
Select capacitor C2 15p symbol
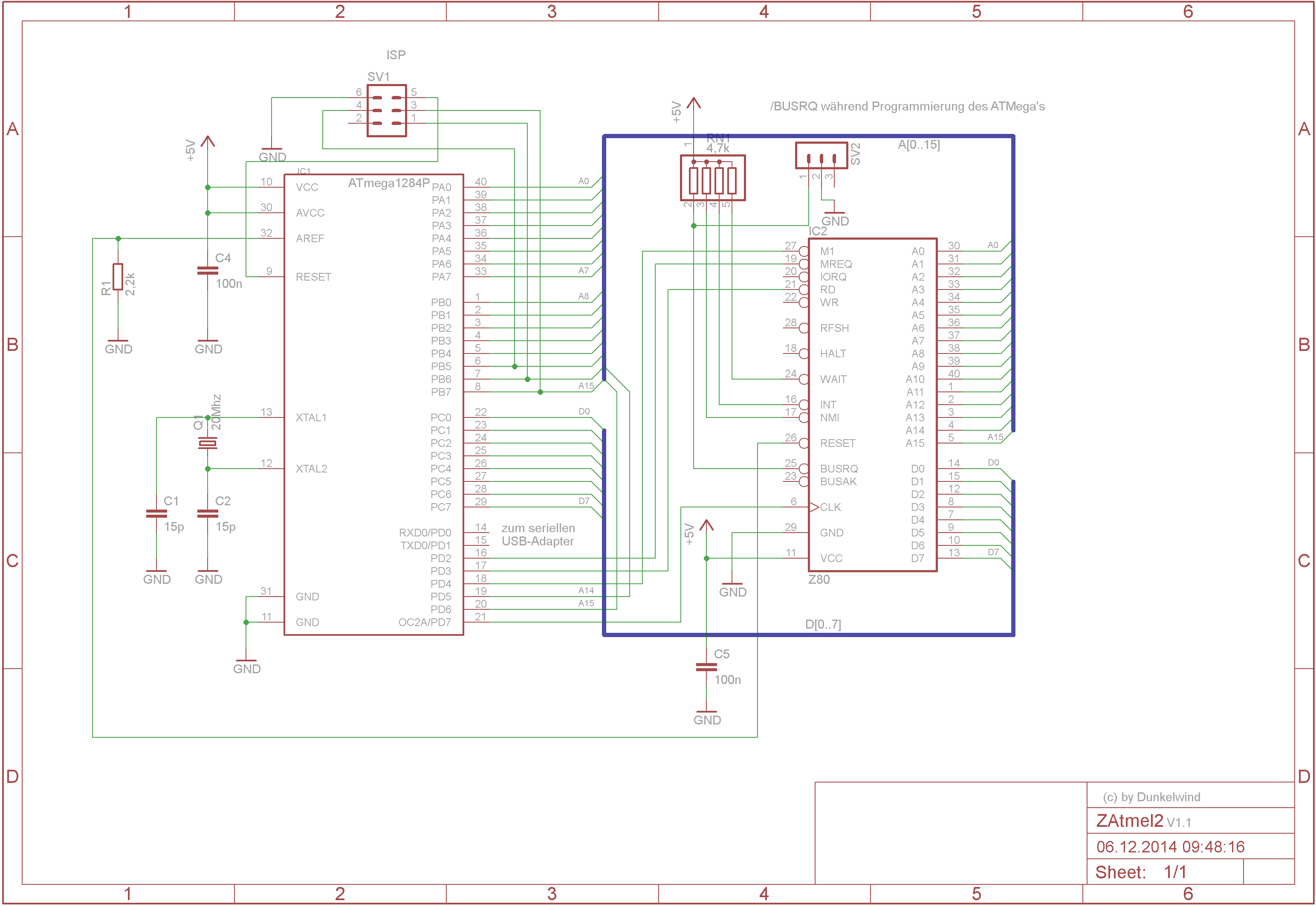[207, 513]
